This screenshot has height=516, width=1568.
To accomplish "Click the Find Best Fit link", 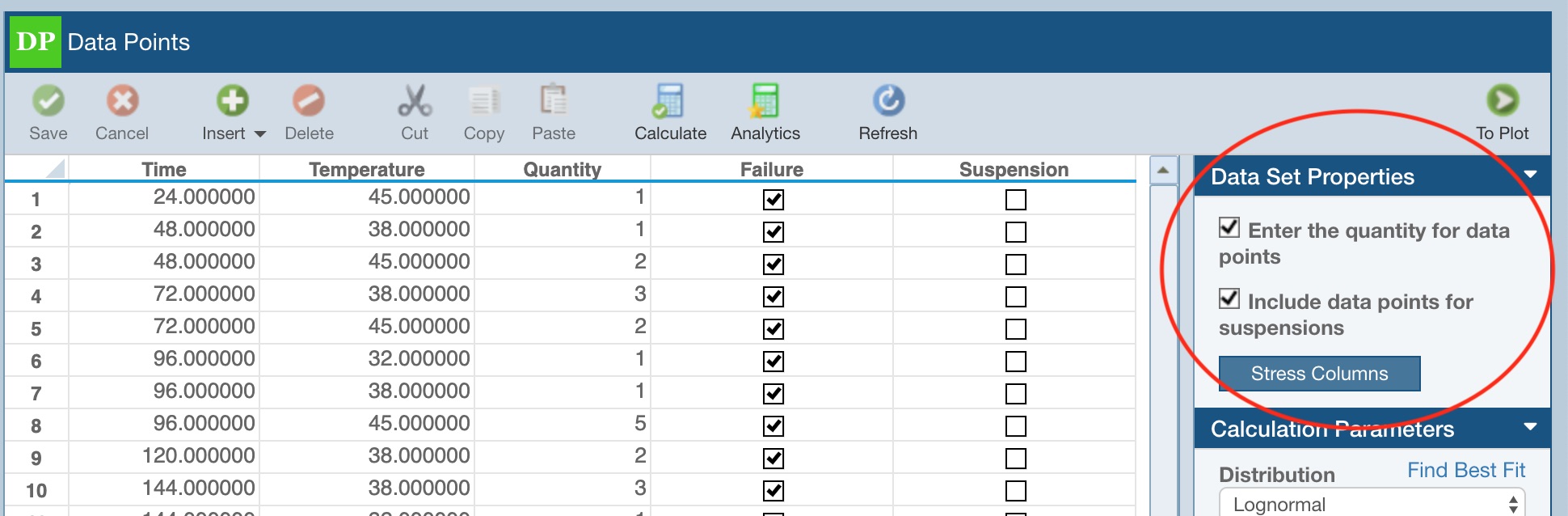I will [x=1465, y=471].
